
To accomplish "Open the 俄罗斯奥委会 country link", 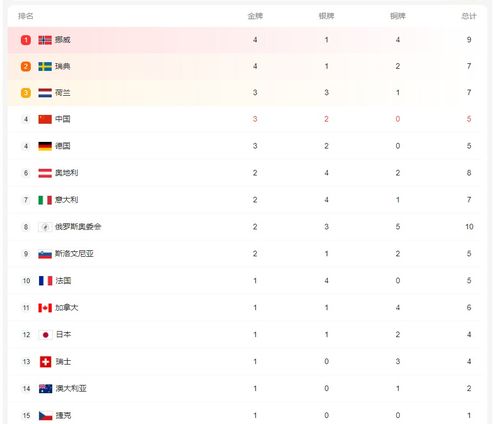I will 78,227.
